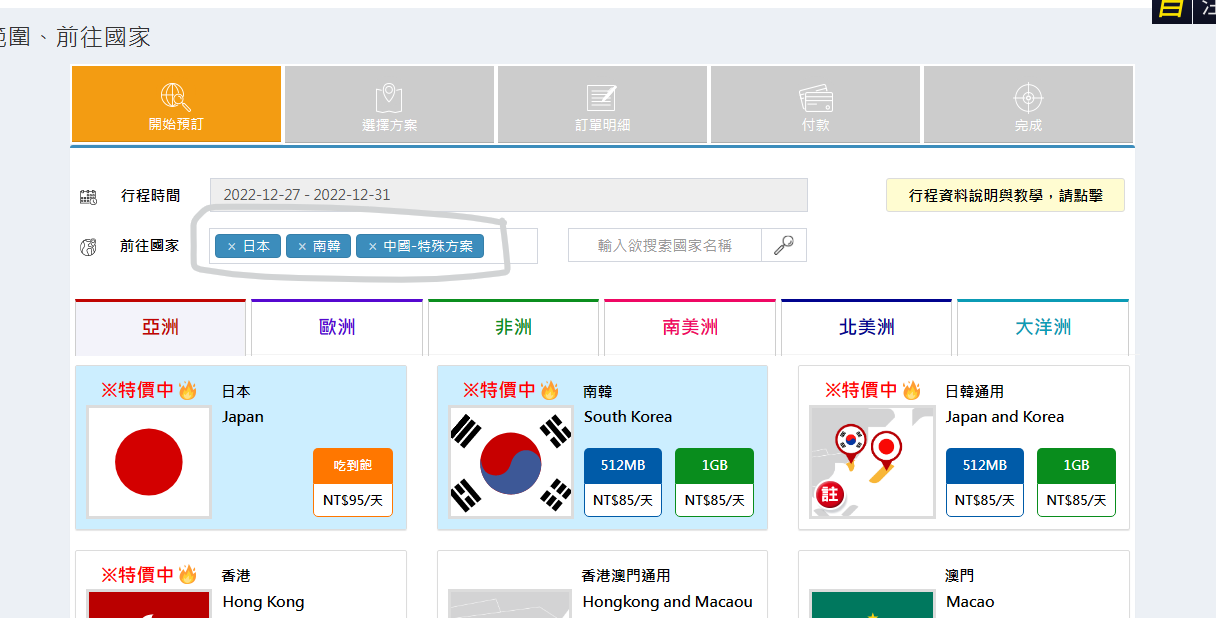Click the 日韓通用 card title
The height and width of the screenshot is (618, 1216).
[975, 391]
